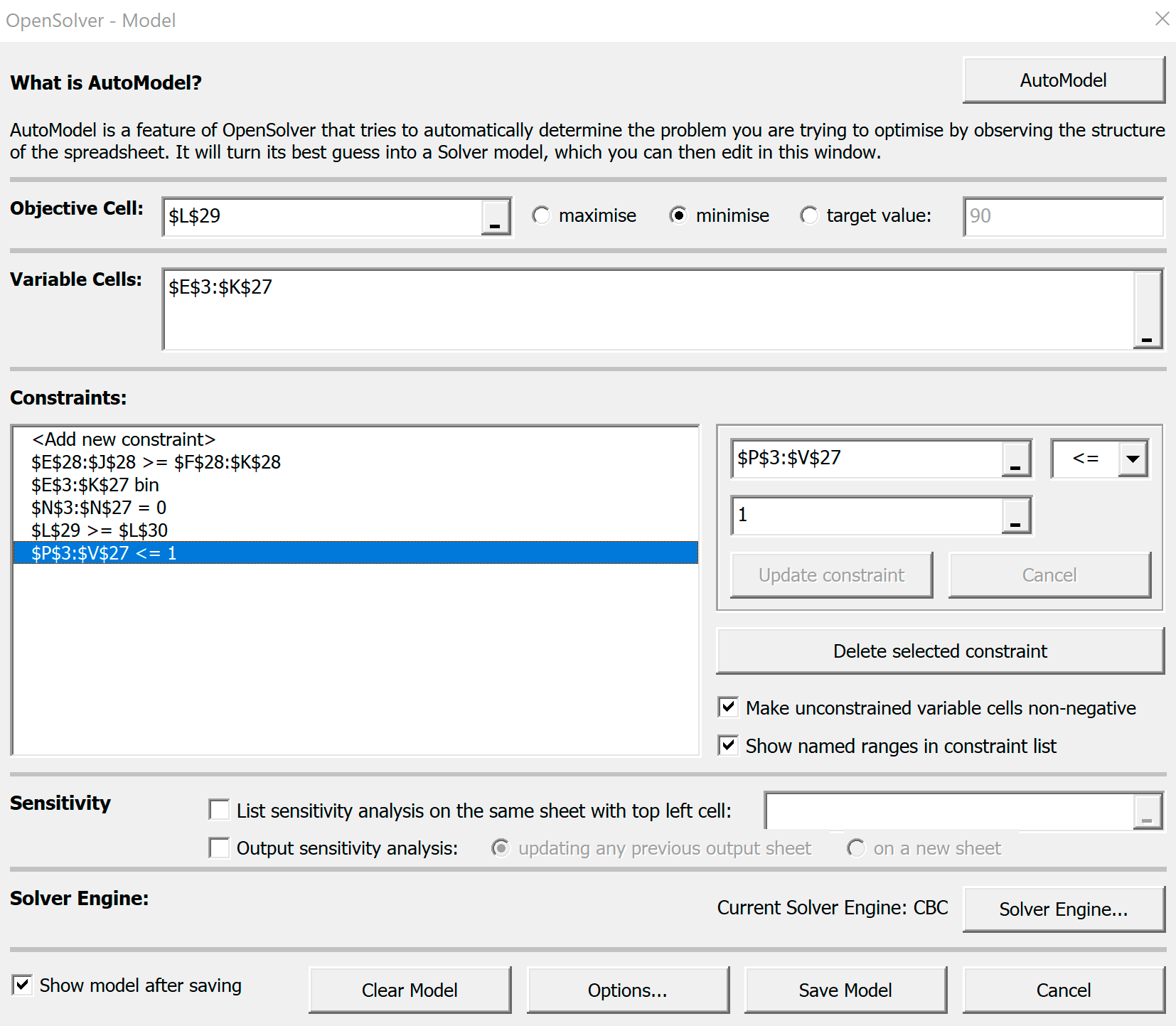1176x1026 pixels.
Task: Select constraint $N$3:$N$27 = 0
Action: 356,508
